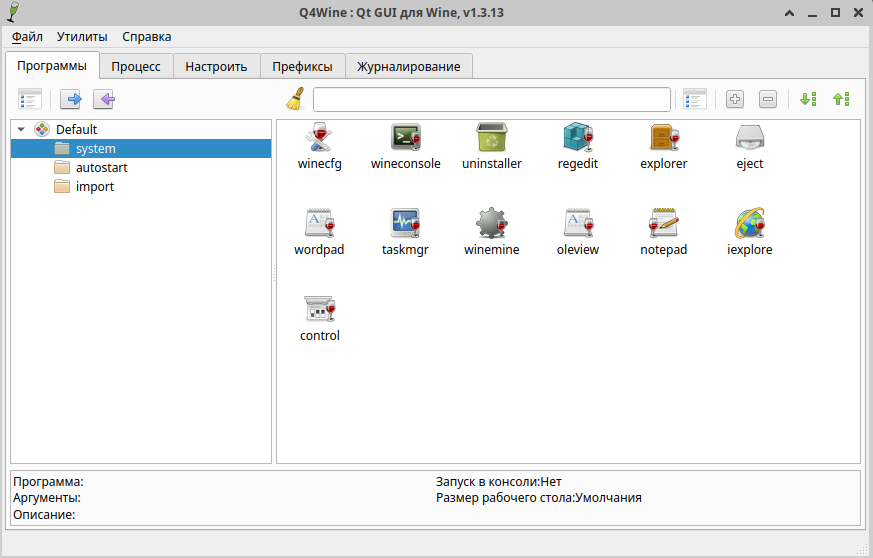This screenshot has width=873, height=558.
Task: Click the list view icon right of search field
Action: tap(695, 99)
